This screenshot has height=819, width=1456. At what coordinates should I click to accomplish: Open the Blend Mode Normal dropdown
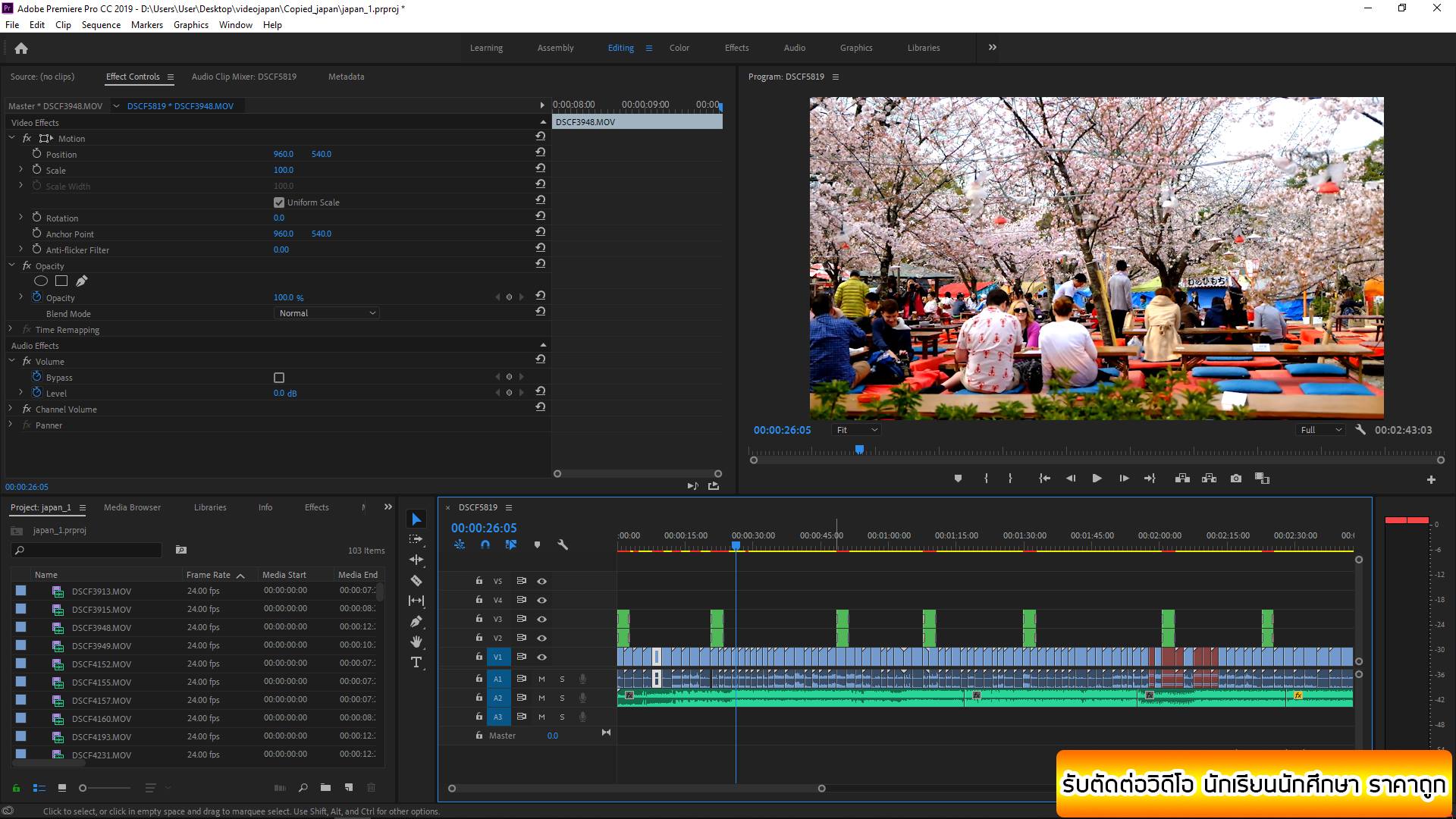tap(326, 313)
